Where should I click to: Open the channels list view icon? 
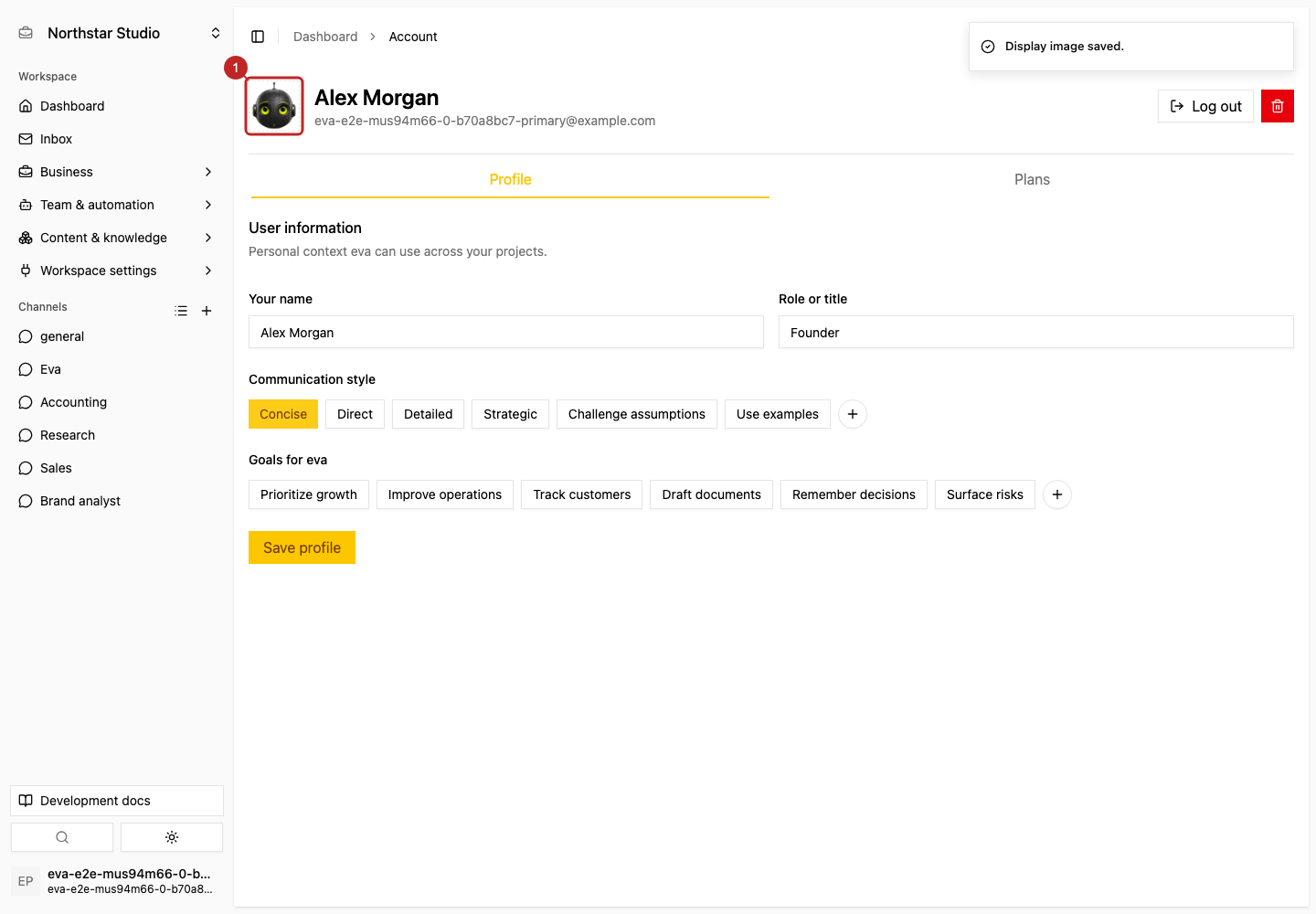tap(181, 311)
